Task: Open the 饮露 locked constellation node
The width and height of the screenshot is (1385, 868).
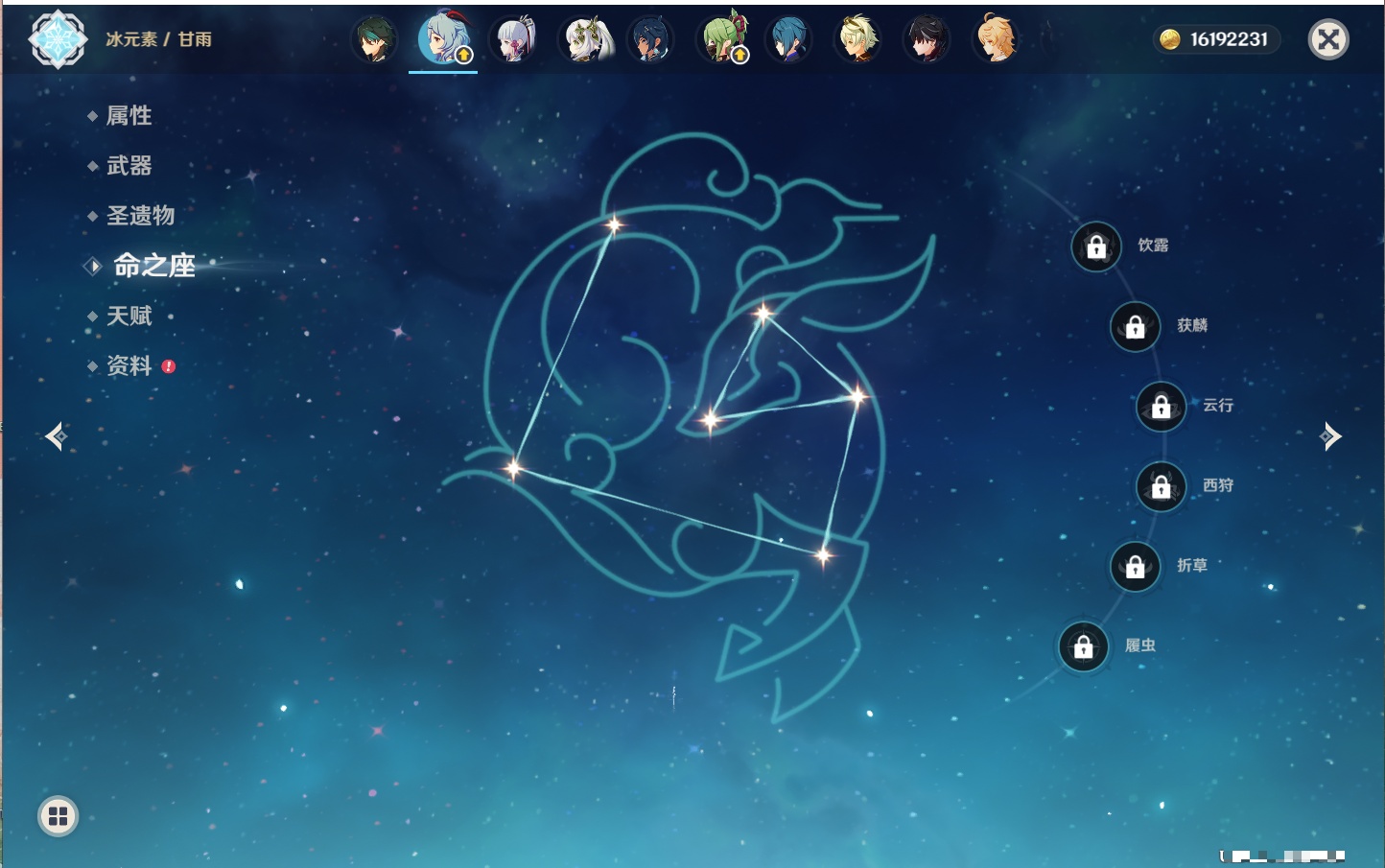Action: click(x=1096, y=247)
